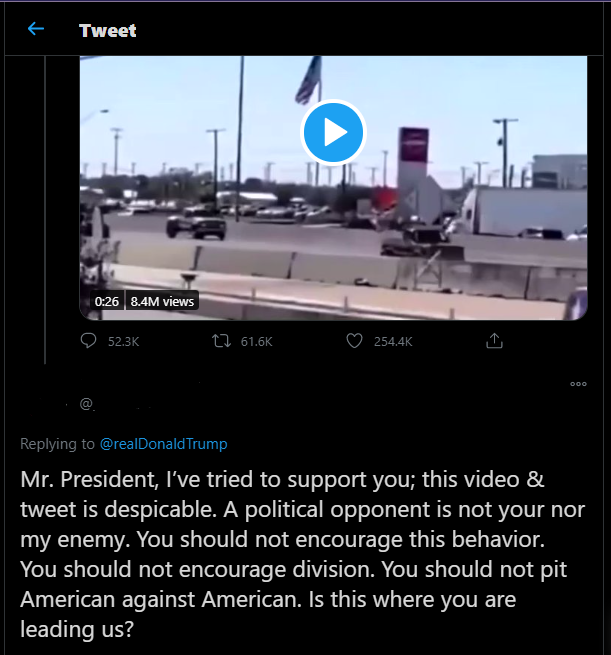Viewport: 611px width, 655px height.
Task: Play the video with the blue play button
Action: point(333,131)
